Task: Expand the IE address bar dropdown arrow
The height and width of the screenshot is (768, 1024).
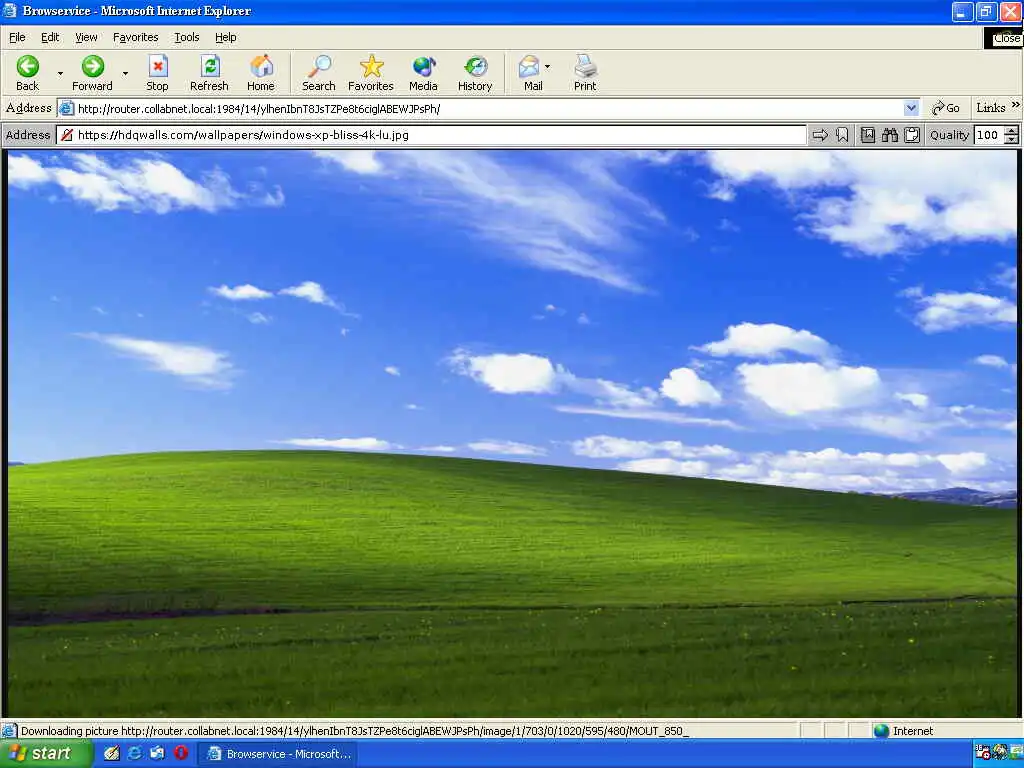Action: click(911, 108)
